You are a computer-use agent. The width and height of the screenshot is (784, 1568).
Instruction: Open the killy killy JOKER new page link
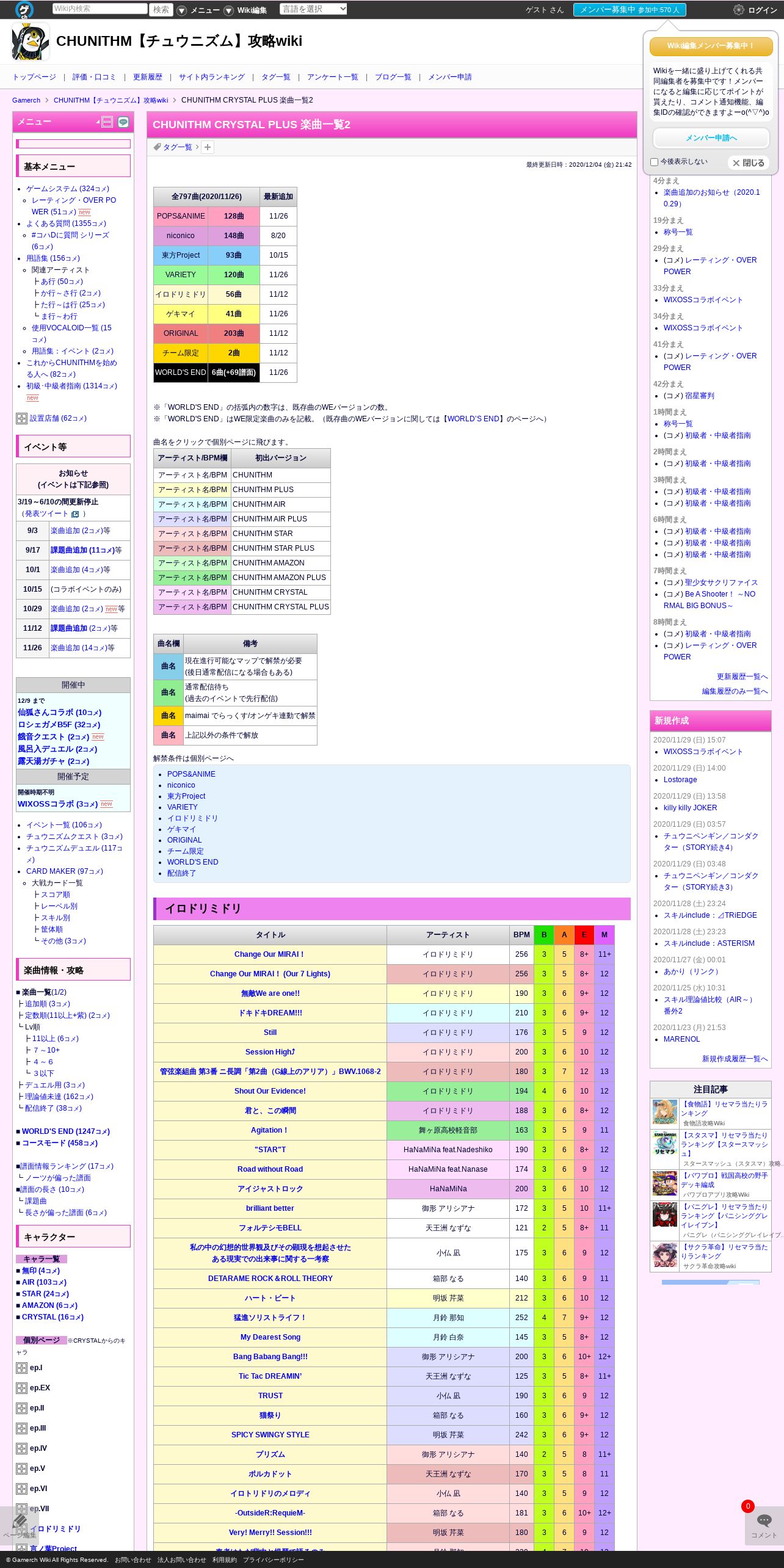691,808
